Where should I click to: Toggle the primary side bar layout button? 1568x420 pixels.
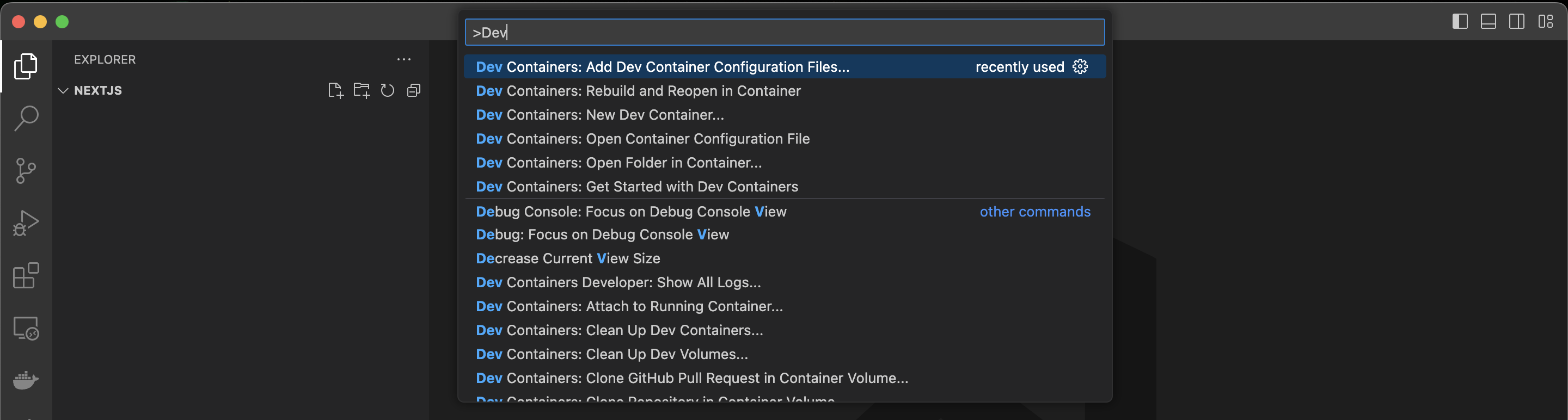point(1460,22)
